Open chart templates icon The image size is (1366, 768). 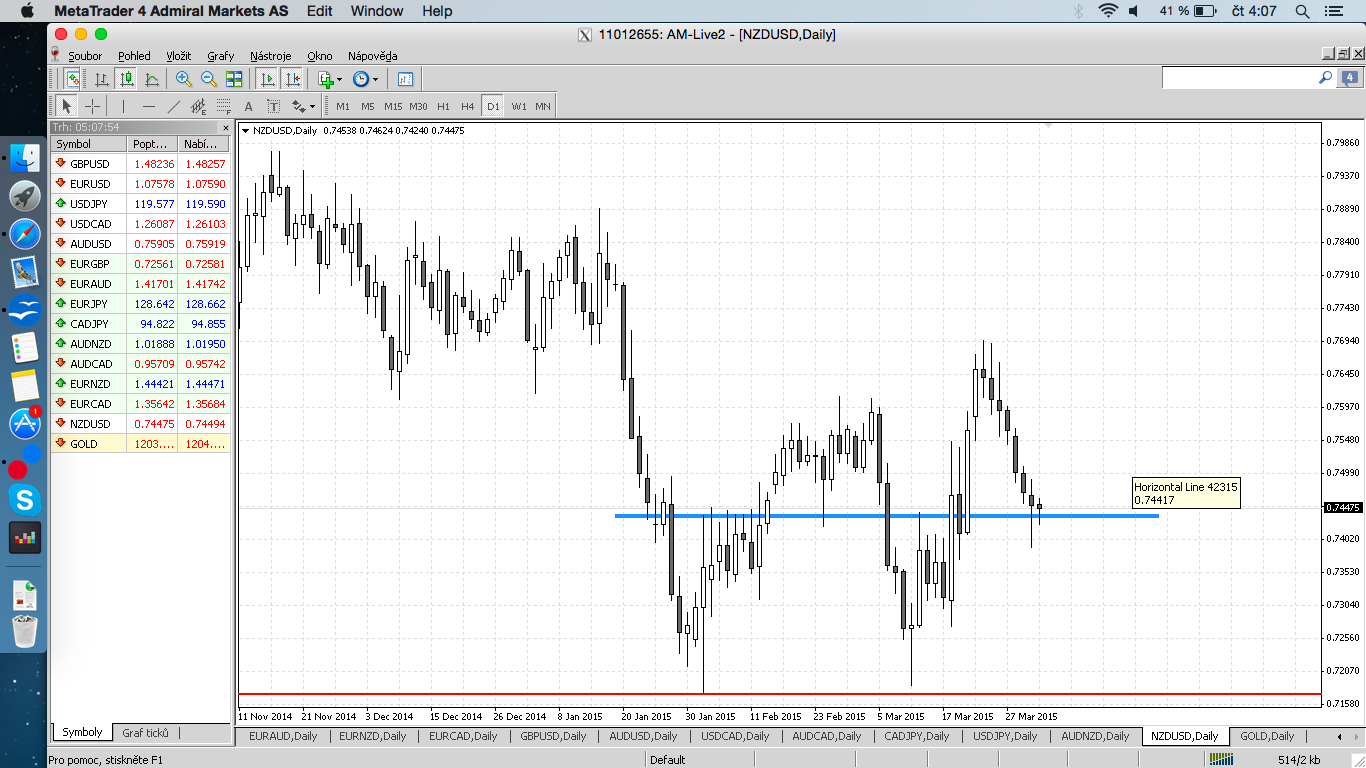405,79
